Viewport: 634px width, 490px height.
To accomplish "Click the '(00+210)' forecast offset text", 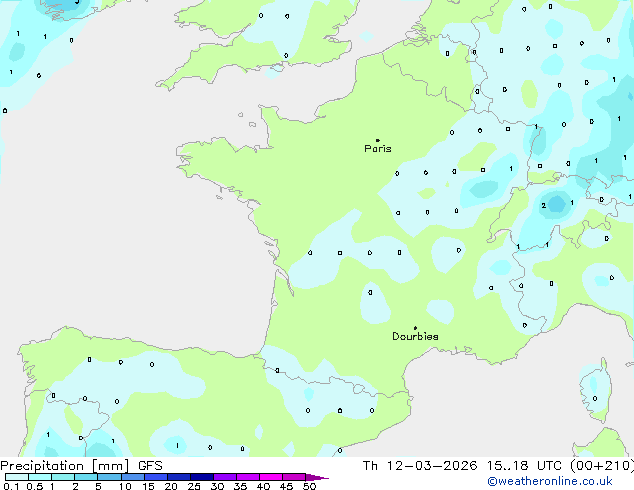I will click(602, 466).
